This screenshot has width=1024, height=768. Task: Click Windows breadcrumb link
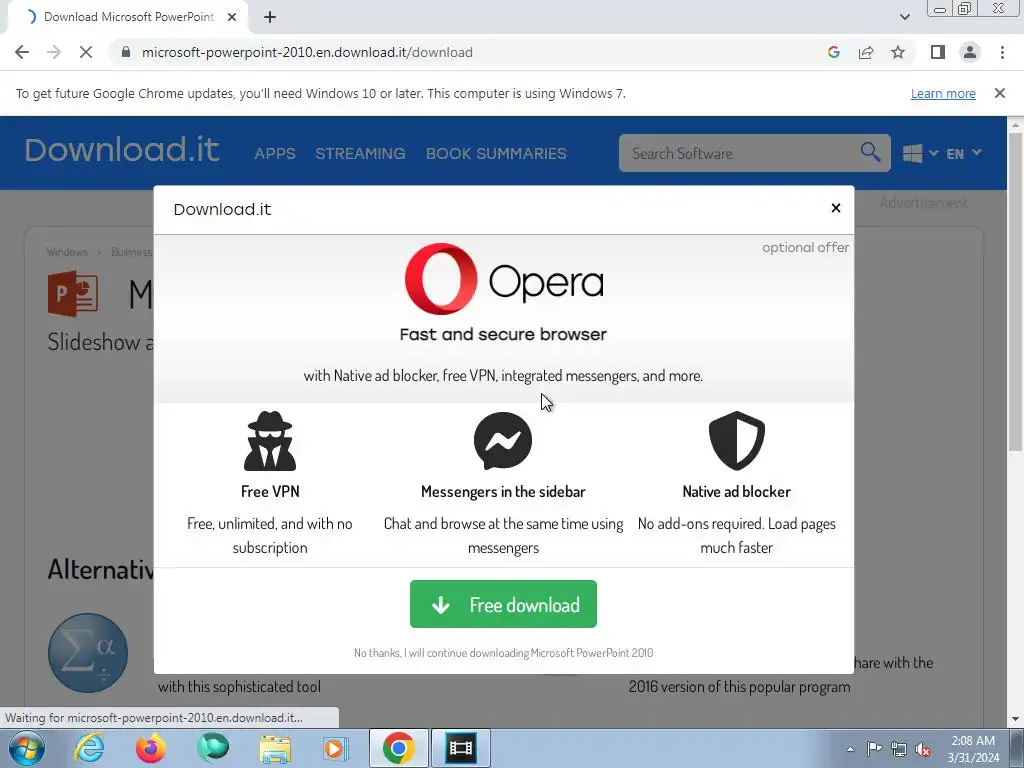(x=67, y=252)
